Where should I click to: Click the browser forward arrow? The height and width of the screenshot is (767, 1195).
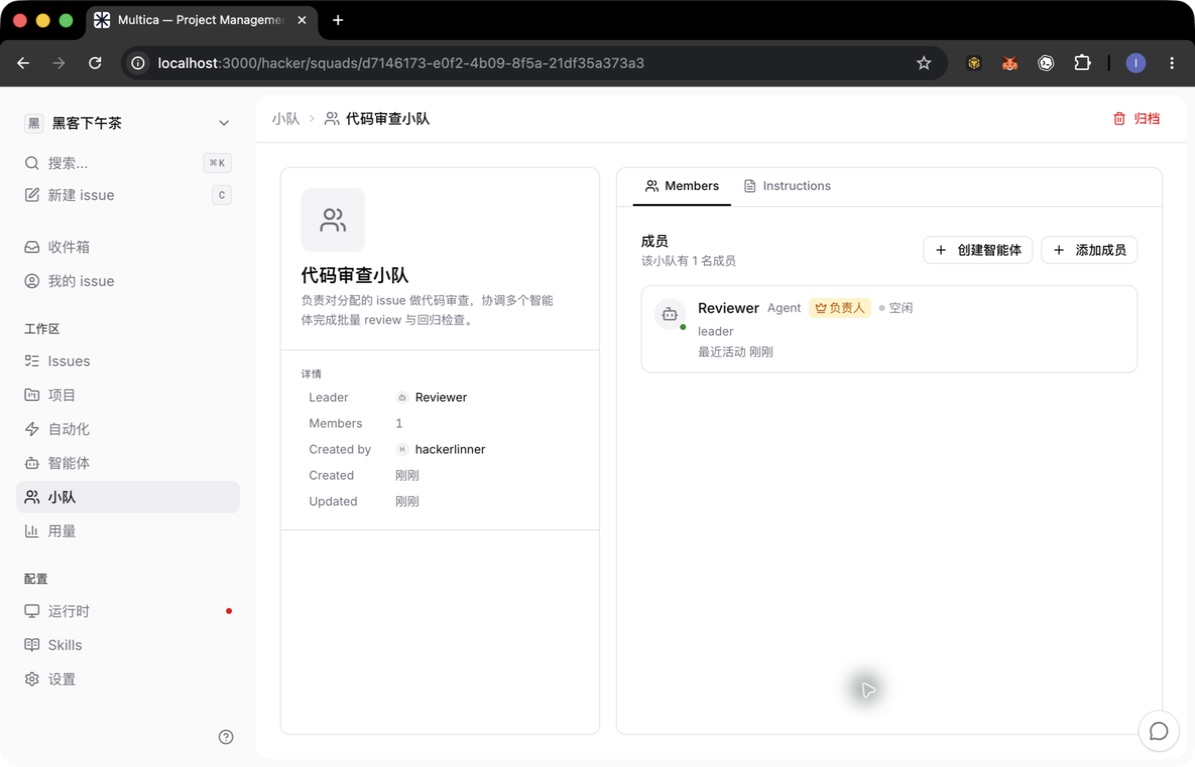tap(59, 63)
